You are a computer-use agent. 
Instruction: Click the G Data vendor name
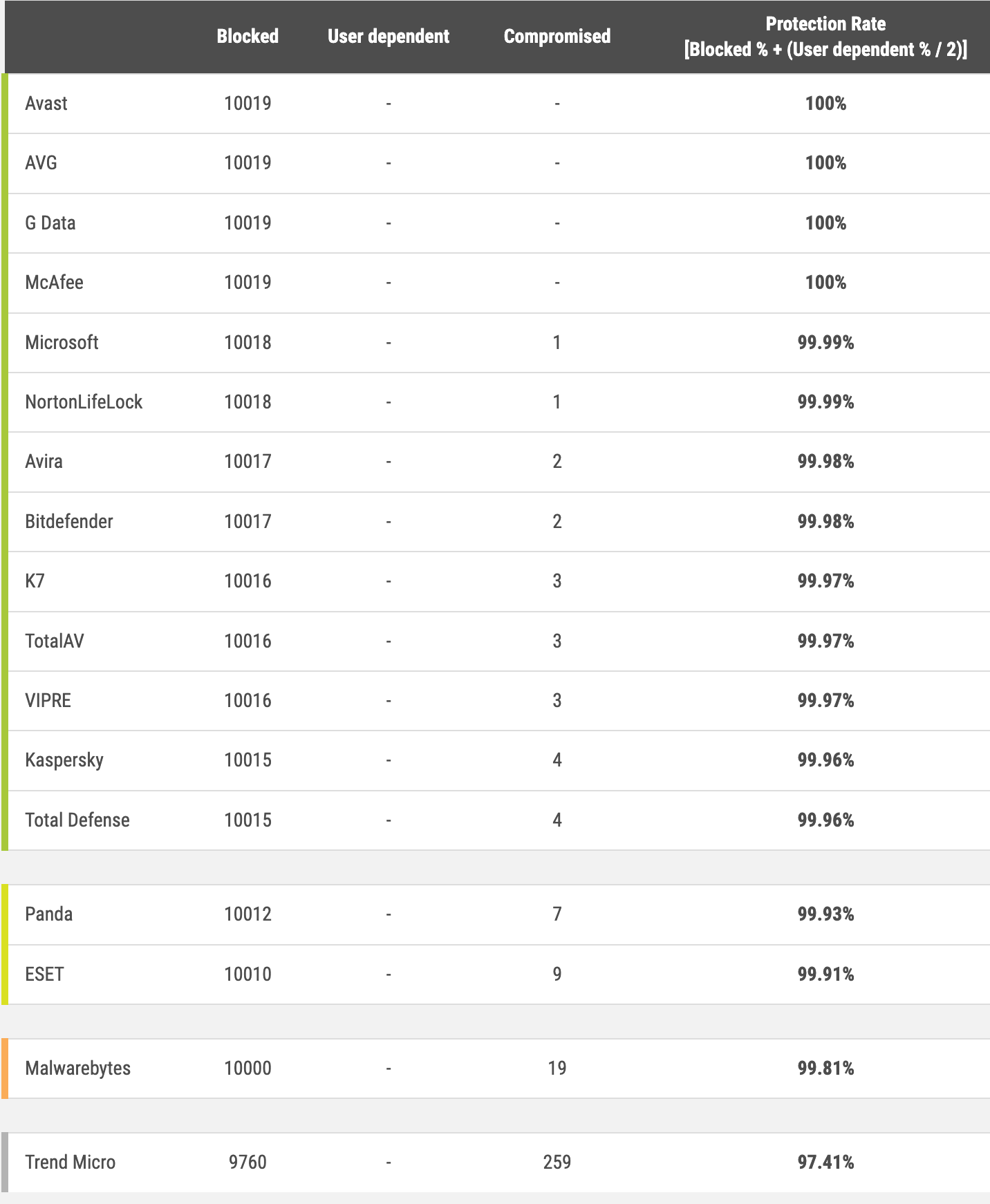click(x=50, y=223)
